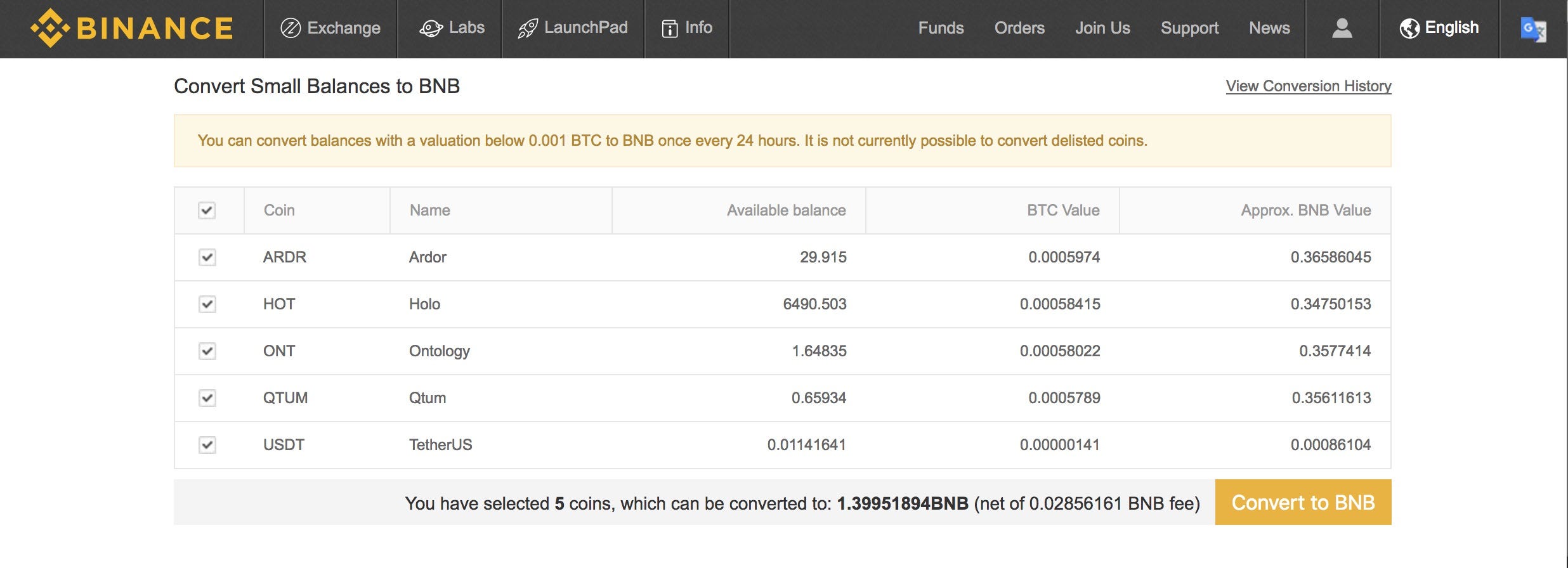Click the 1.64835 available balance value
The height and width of the screenshot is (568, 1568).
click(x=820, y=351)
